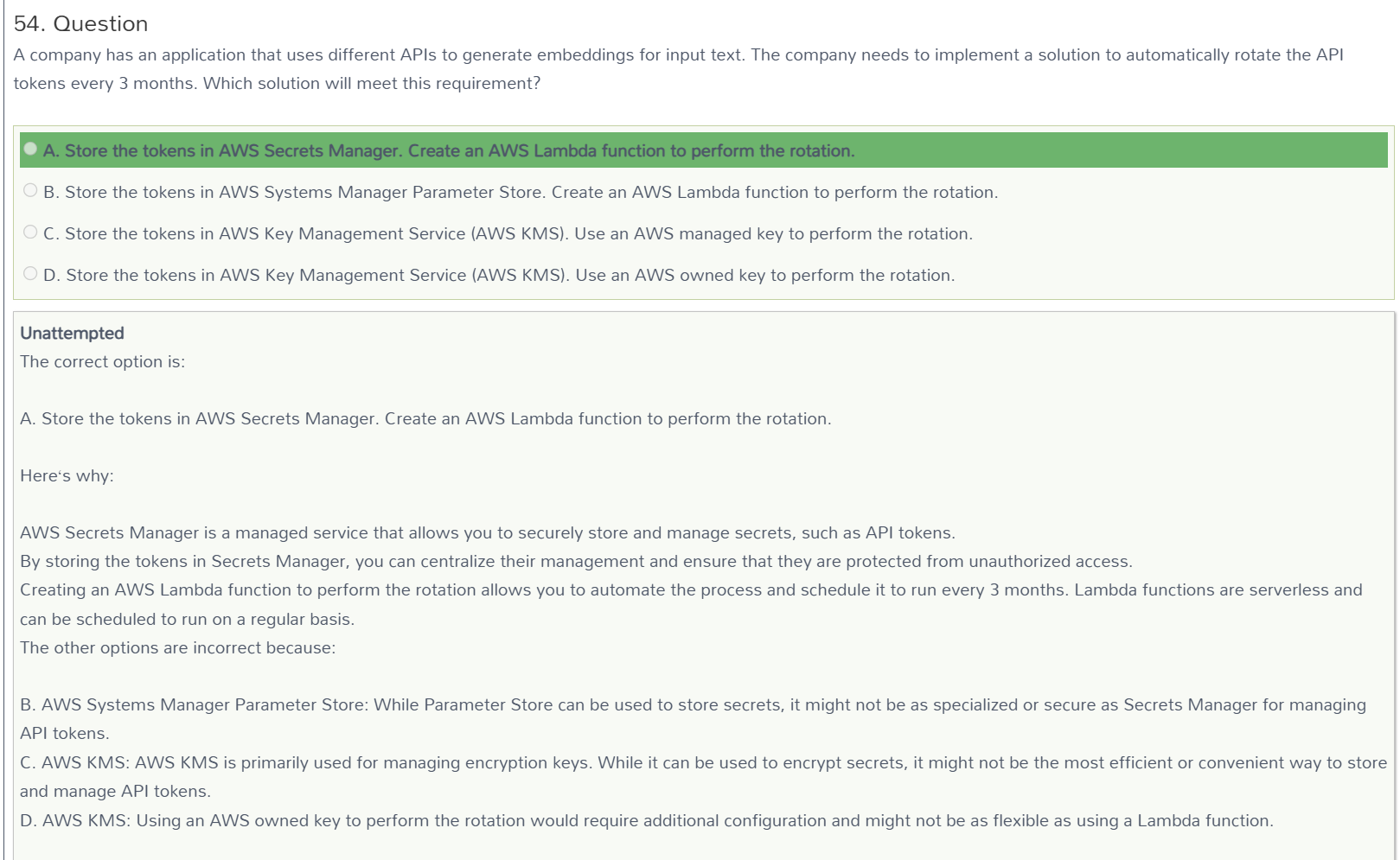Image resolution: width=1400 pixels, height=860 pixels.
Task: Select radio button for option B
Action: click(x=30, y=190)
